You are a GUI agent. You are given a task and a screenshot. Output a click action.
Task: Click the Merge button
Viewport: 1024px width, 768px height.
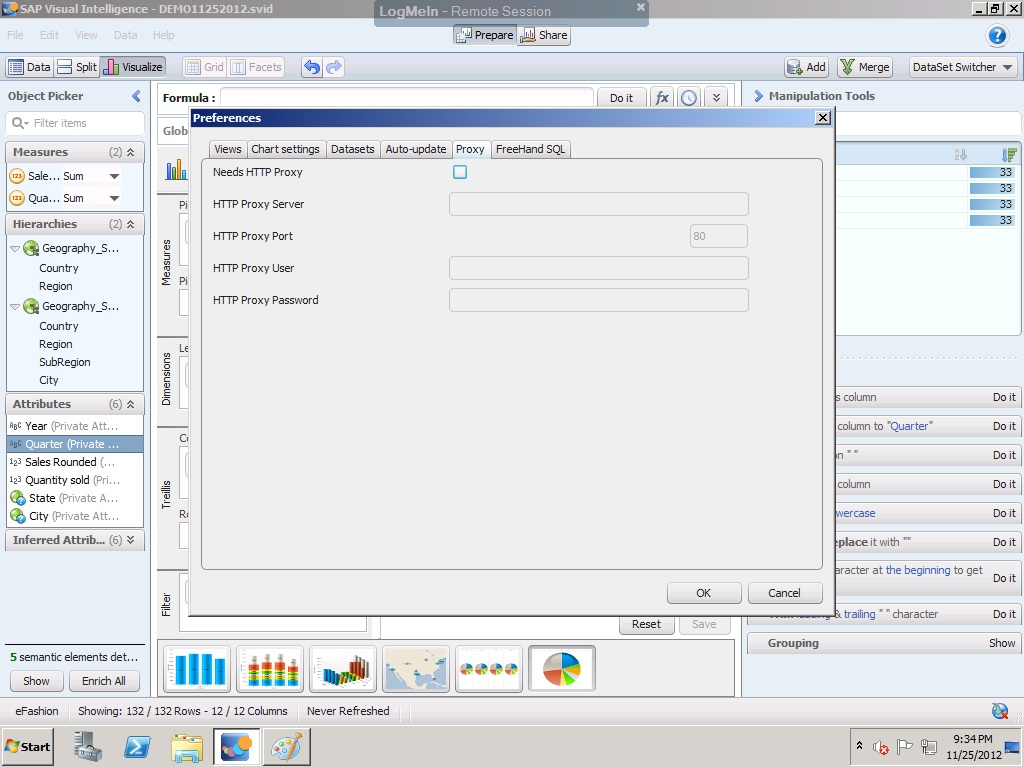pos(865,67)
